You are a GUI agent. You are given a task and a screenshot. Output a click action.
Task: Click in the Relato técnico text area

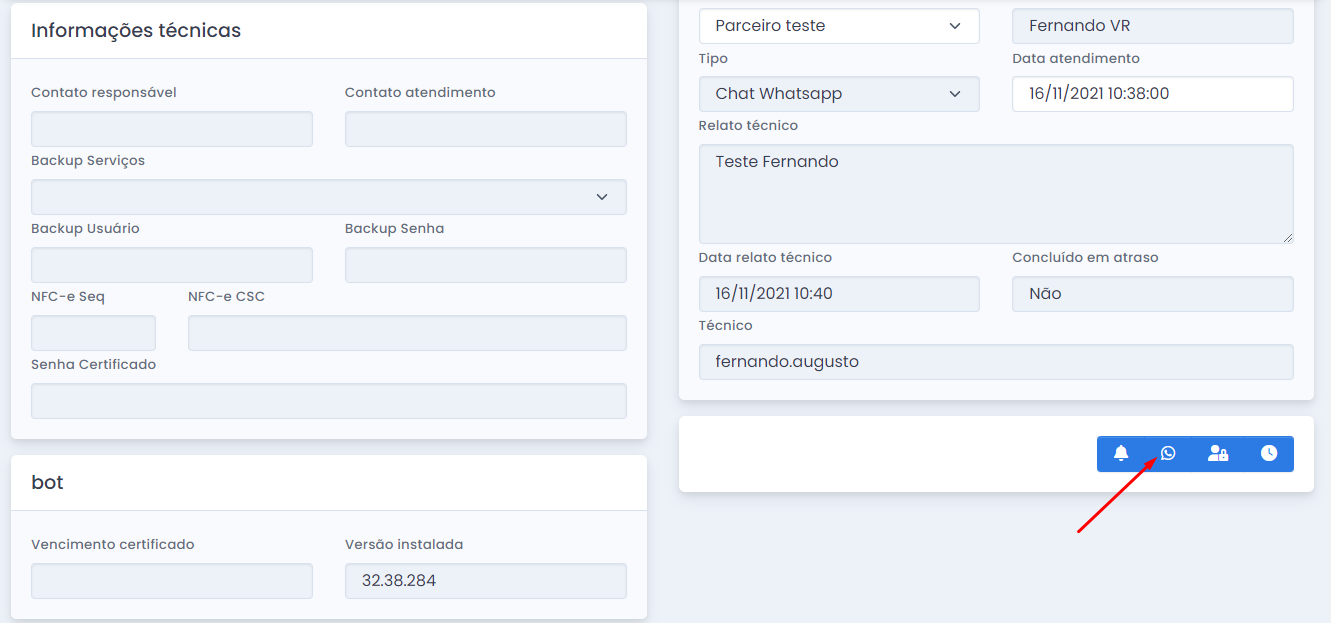tap(995, 194)
